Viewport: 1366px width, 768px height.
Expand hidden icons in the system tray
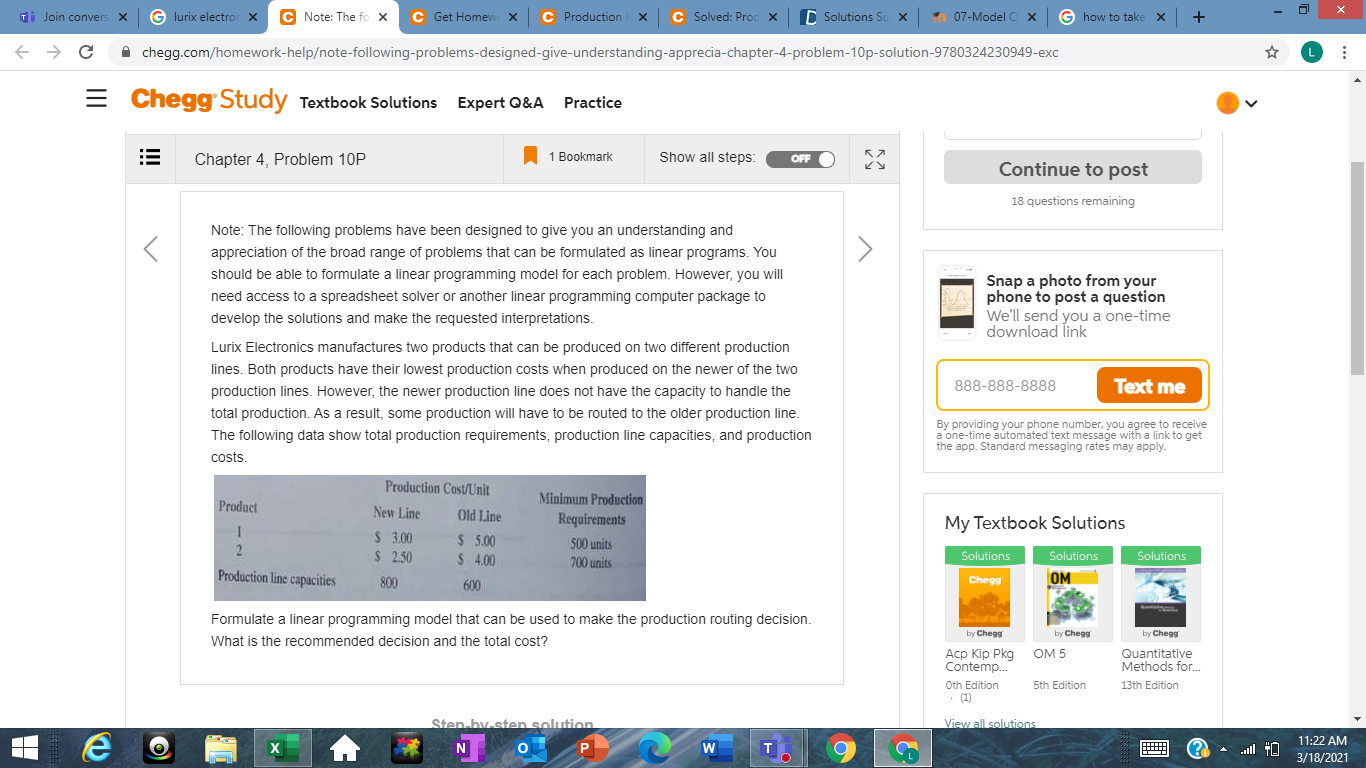[x=1224, y=747]
